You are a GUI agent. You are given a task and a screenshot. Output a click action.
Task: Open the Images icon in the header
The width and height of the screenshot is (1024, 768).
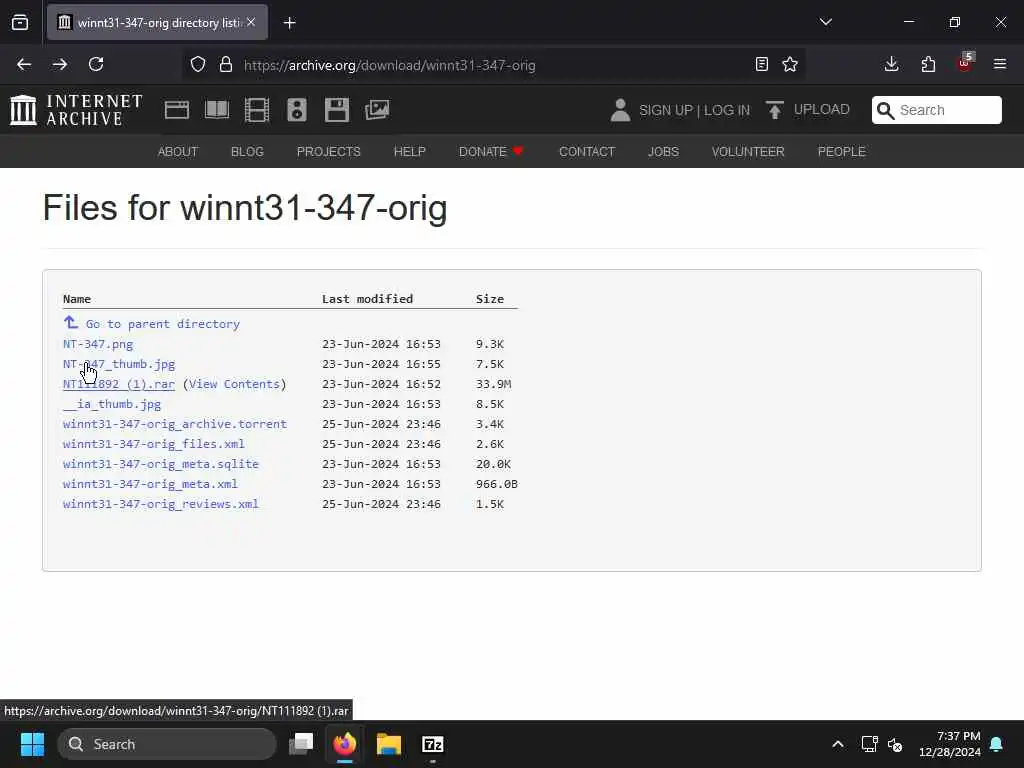pyautogui.click(x=377, y=110)
